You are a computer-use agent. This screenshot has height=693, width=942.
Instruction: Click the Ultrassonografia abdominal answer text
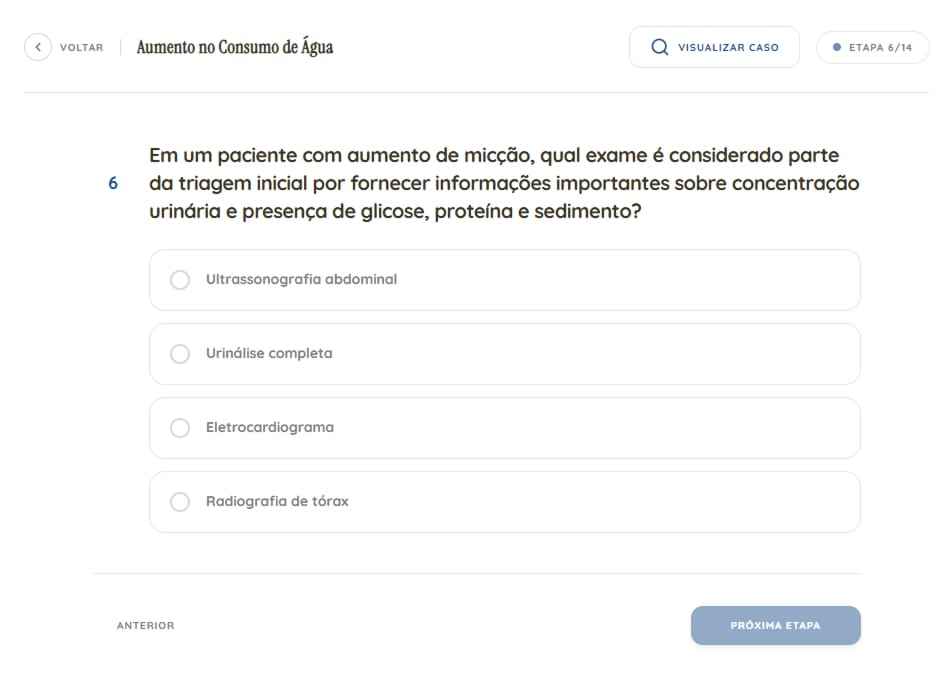click(x=301, y=280)
